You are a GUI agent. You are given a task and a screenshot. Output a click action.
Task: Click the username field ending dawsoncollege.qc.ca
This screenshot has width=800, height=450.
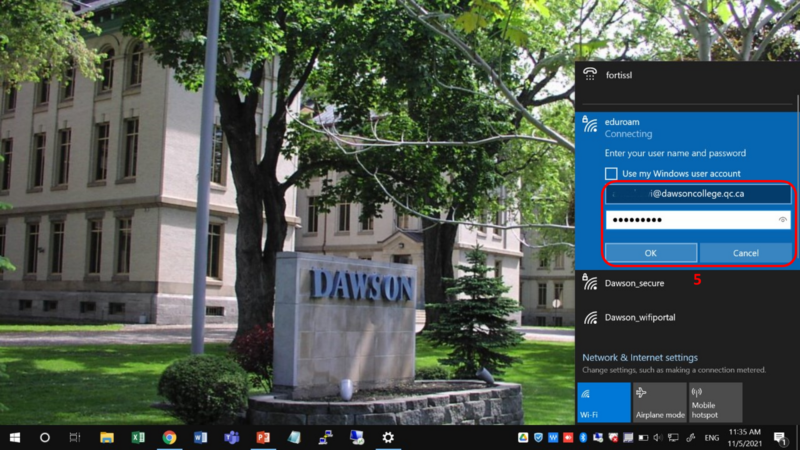point(698,194)
